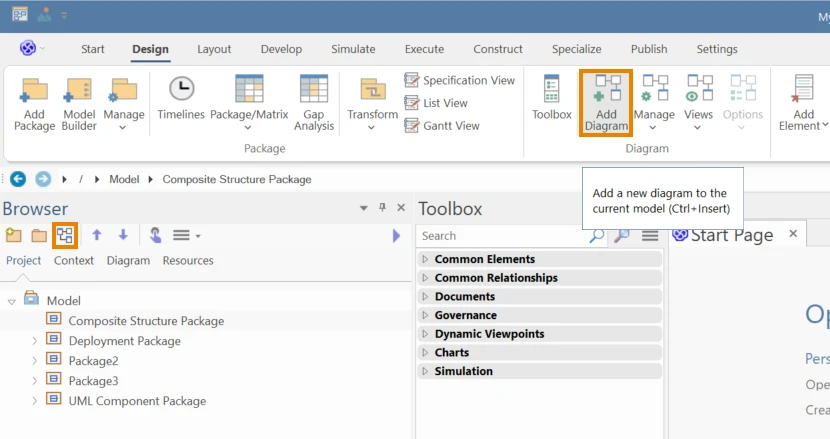Open the Transform dropdown menu
Screen dimensions: 830x439
pos(373,105)
